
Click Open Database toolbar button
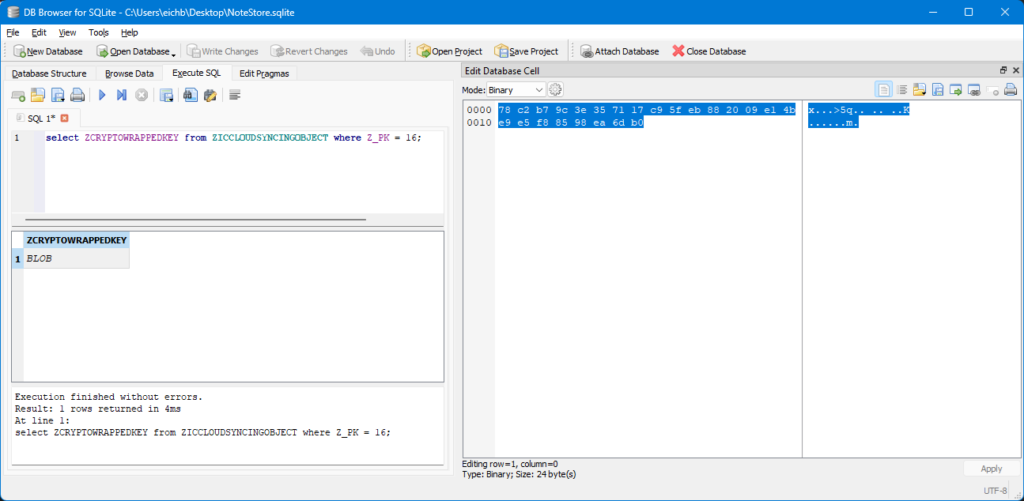point(132,51)
